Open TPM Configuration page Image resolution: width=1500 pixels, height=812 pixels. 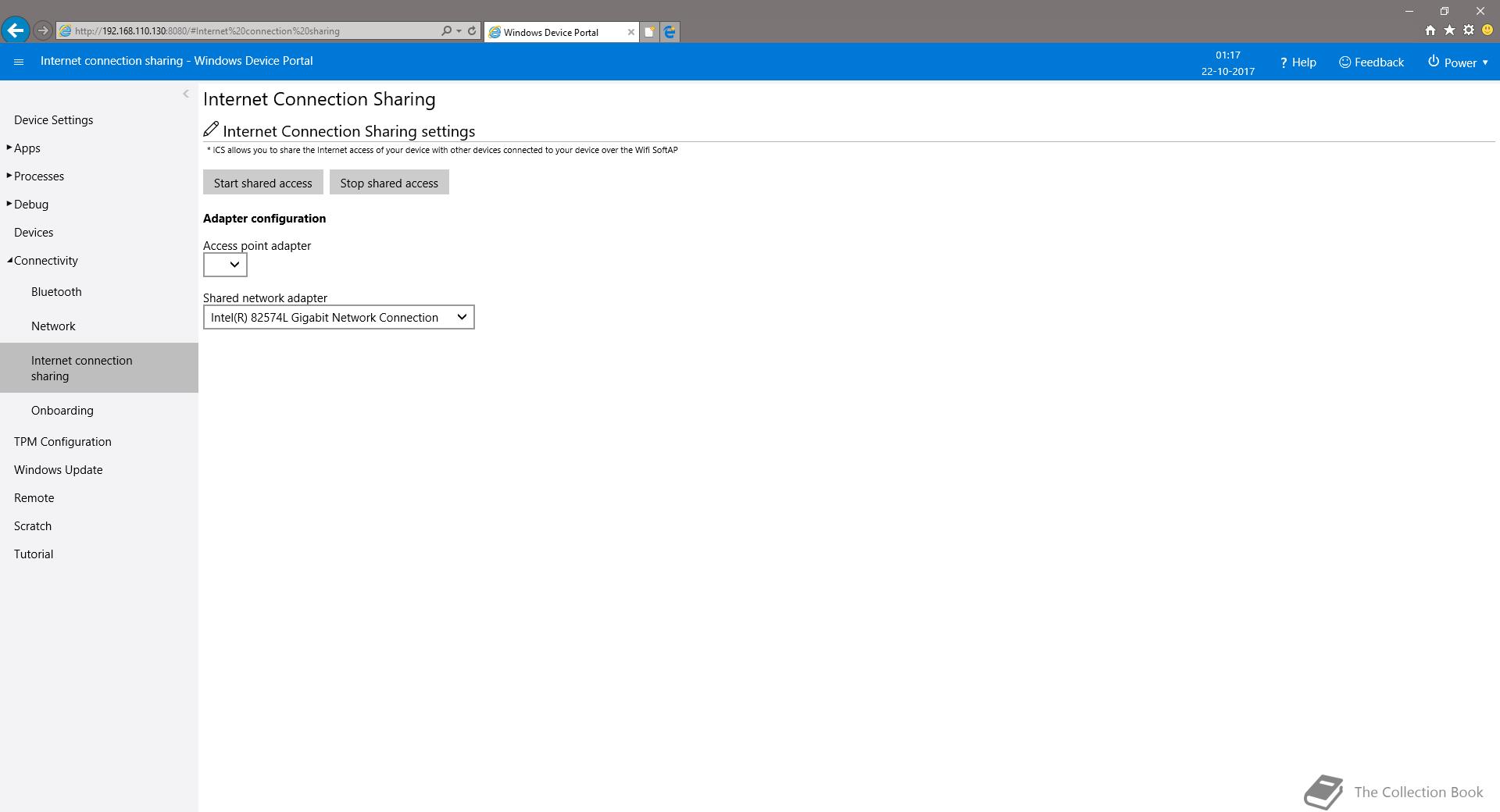point(62,442)
